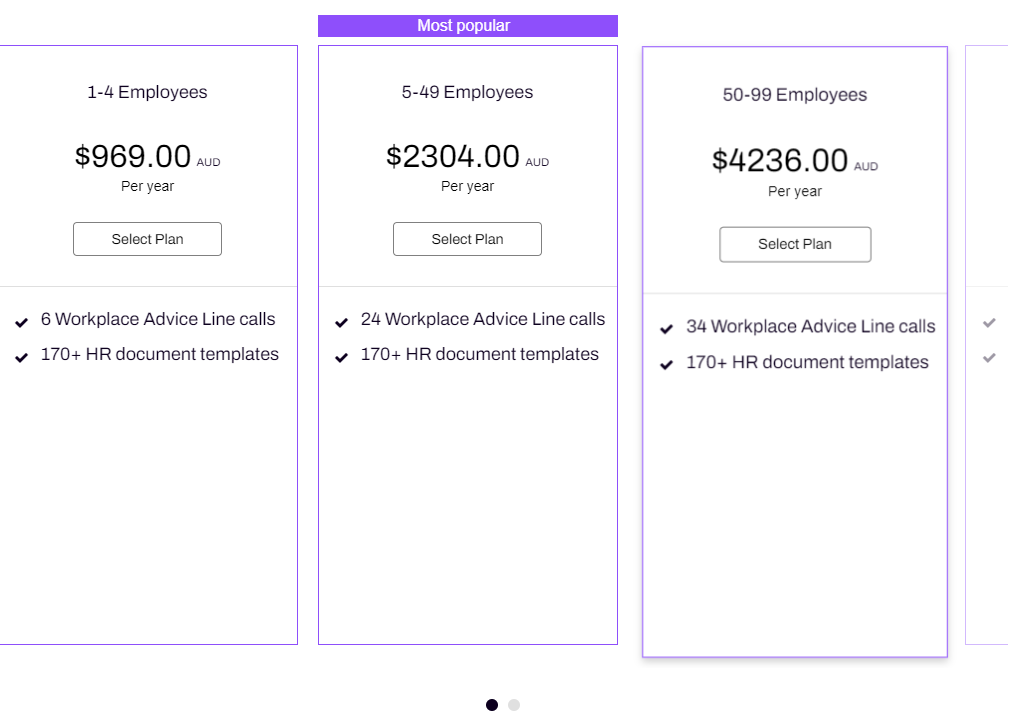
Task: Click the 5-49 Employees plan heading
Action: tap(467, 92)
